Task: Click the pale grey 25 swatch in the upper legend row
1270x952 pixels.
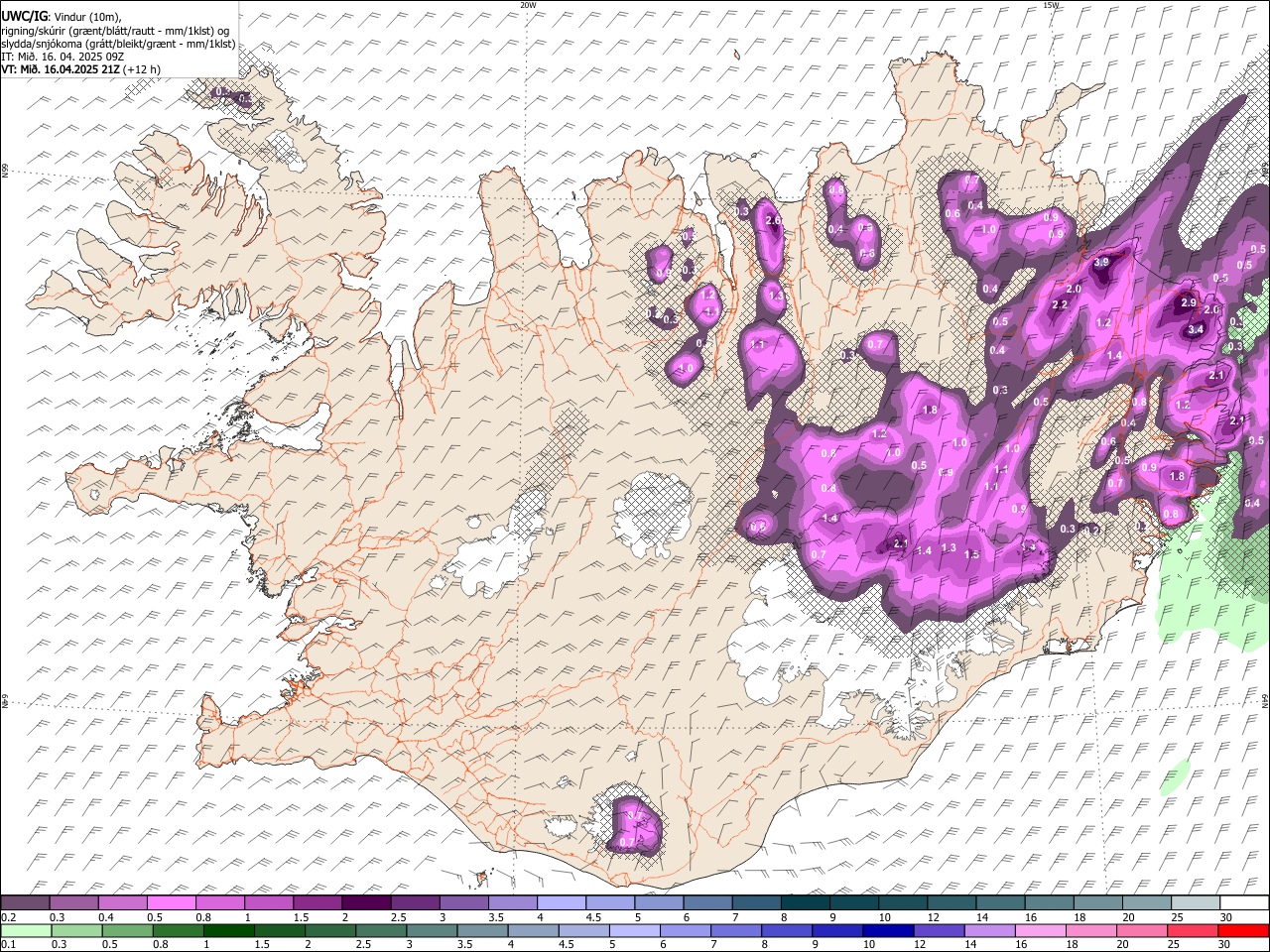Action: pos(1195,902)
